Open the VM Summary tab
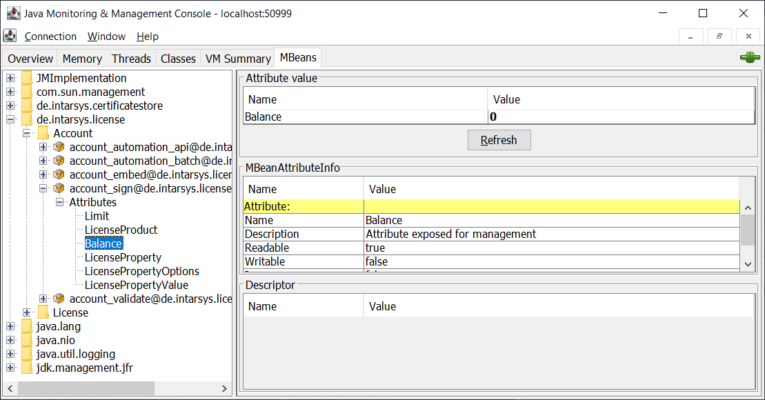Screen dimensions: 765x400 coord(238,59)
